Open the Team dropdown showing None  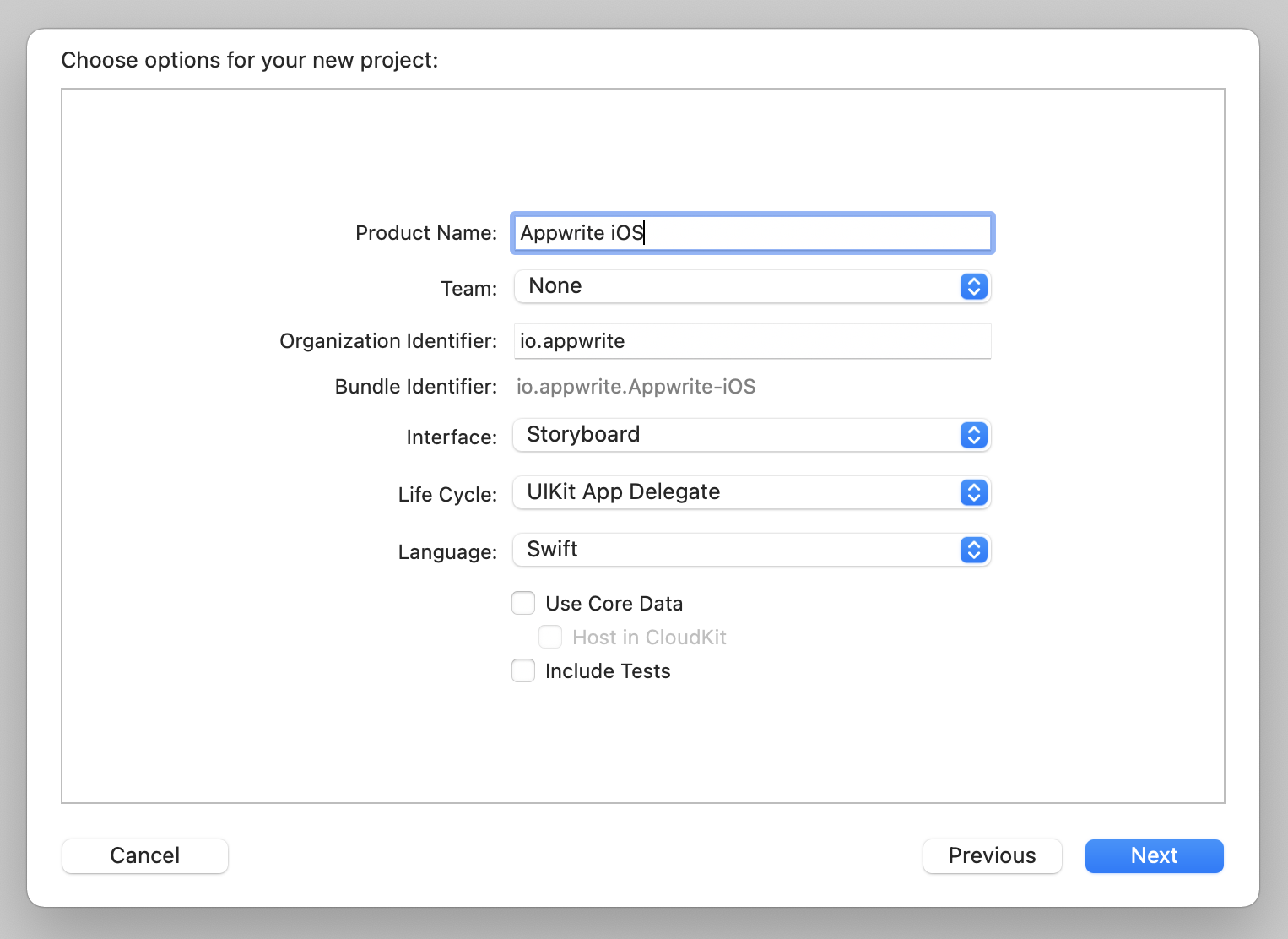[x=751, y=286]
